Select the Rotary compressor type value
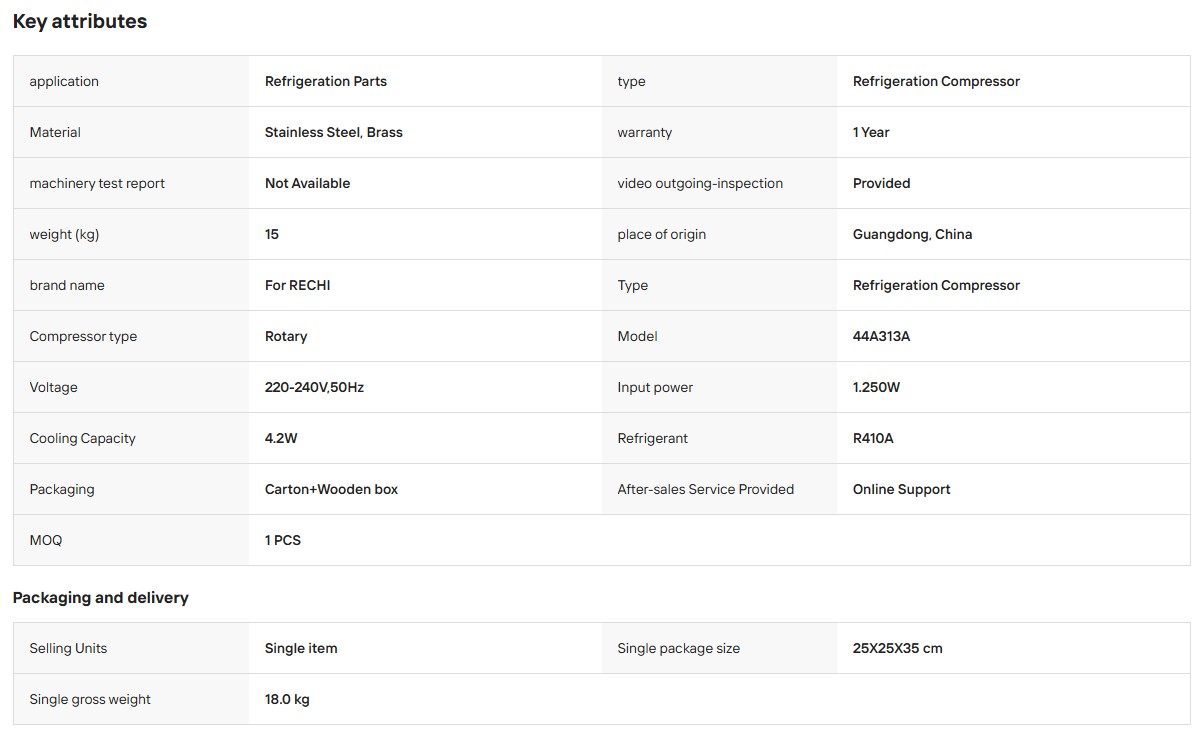 pyautogui.click(x=286, y=336)
